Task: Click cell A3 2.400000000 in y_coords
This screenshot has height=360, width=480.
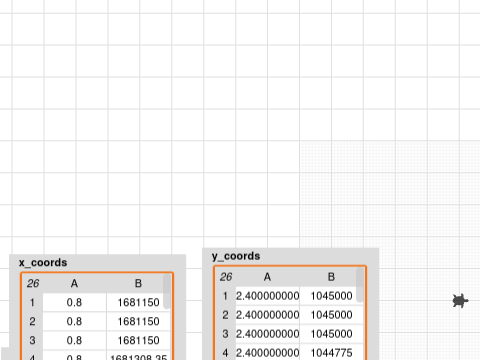Action: pyautogui.click(x=267, y=334)
